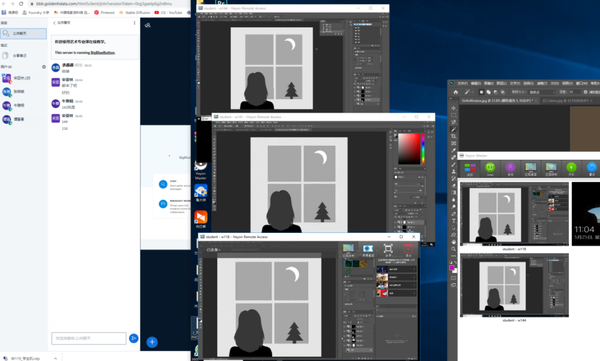Open the first menu in Photoshop menu bar
Image resolution: width=600 pixels, height=361 pixels.
pyautogui.click(x=463, y=83)
